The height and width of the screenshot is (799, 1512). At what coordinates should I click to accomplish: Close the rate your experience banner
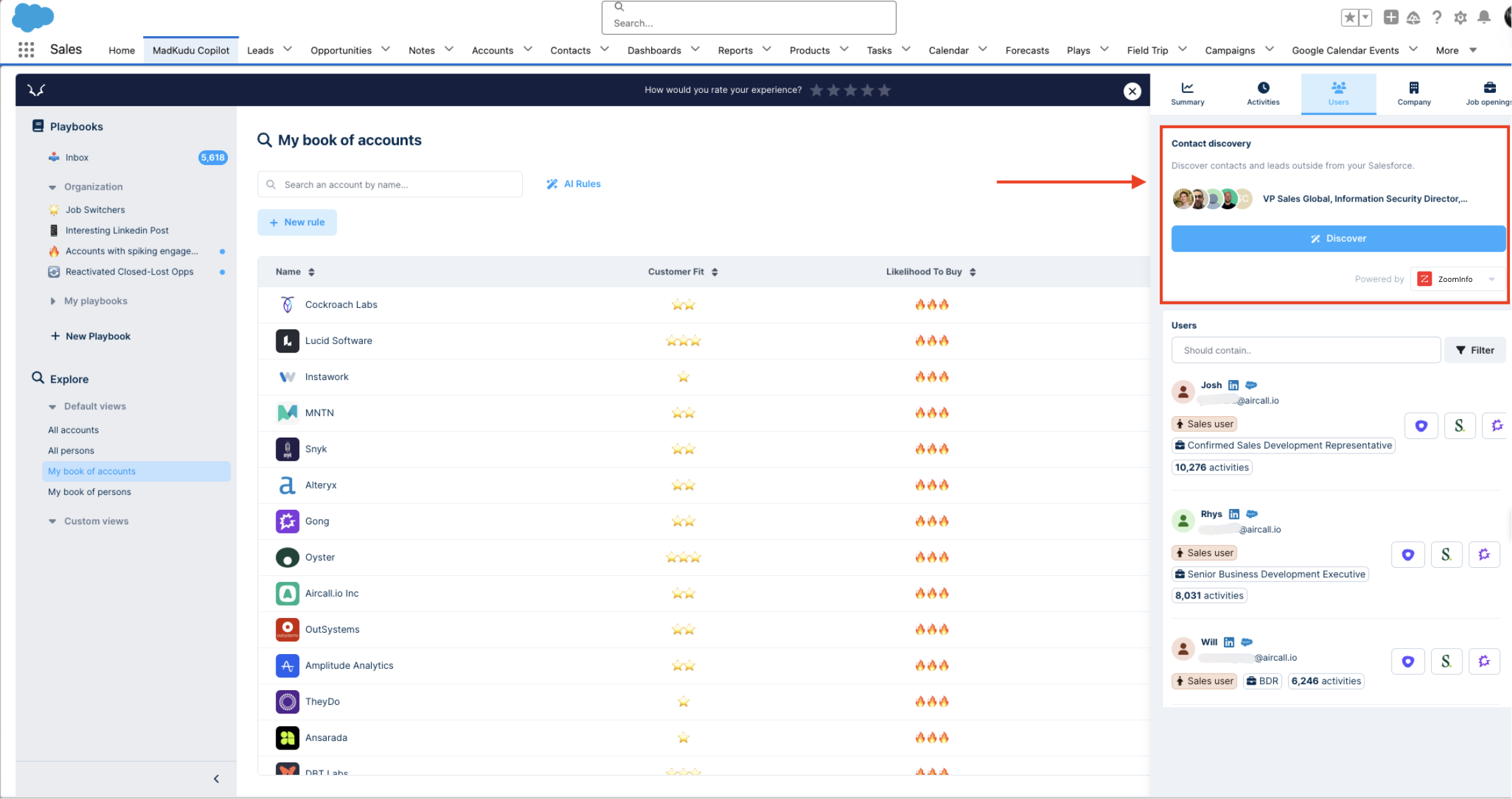point(1132,91)
